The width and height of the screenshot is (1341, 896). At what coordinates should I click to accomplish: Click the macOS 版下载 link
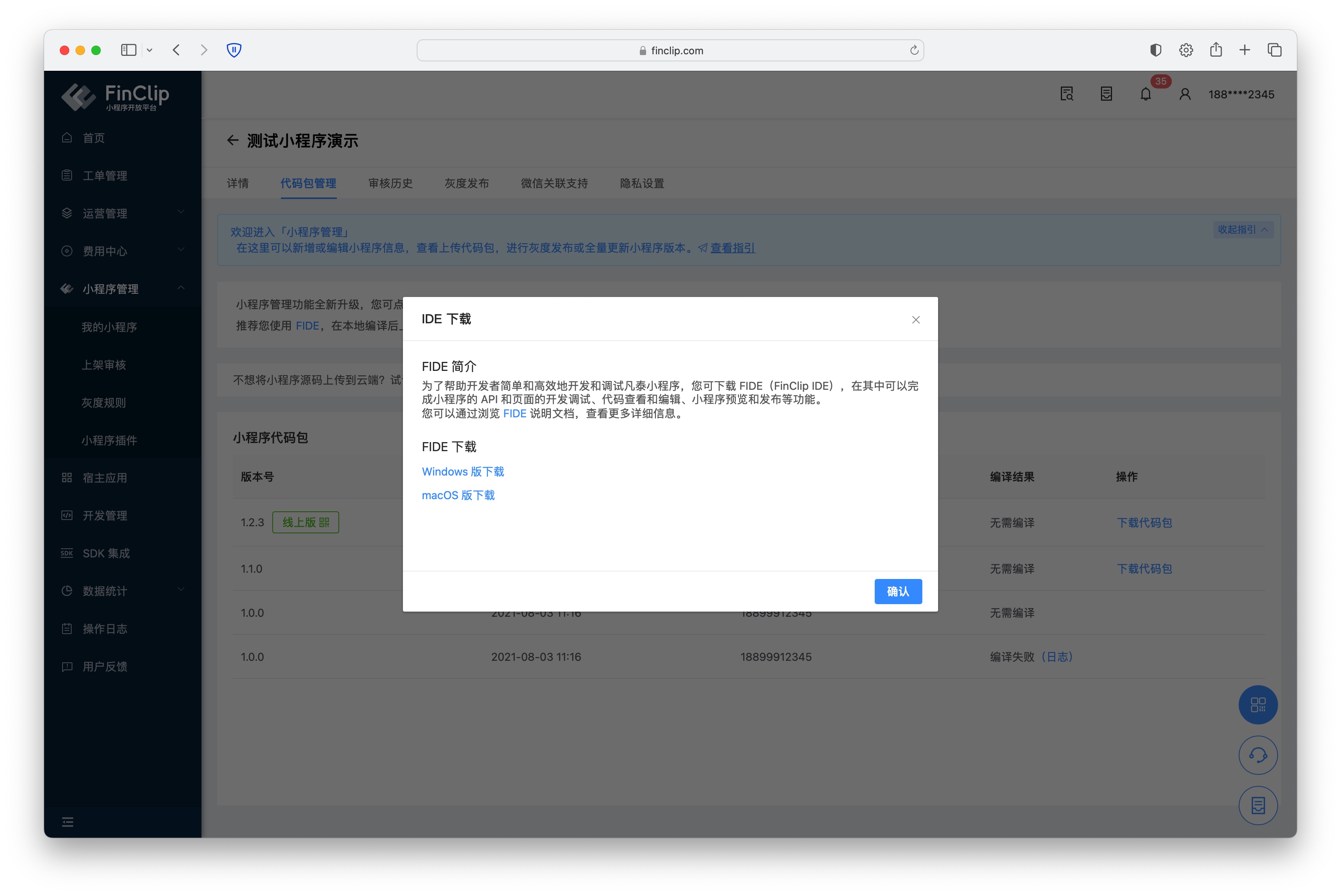point(458,495)
